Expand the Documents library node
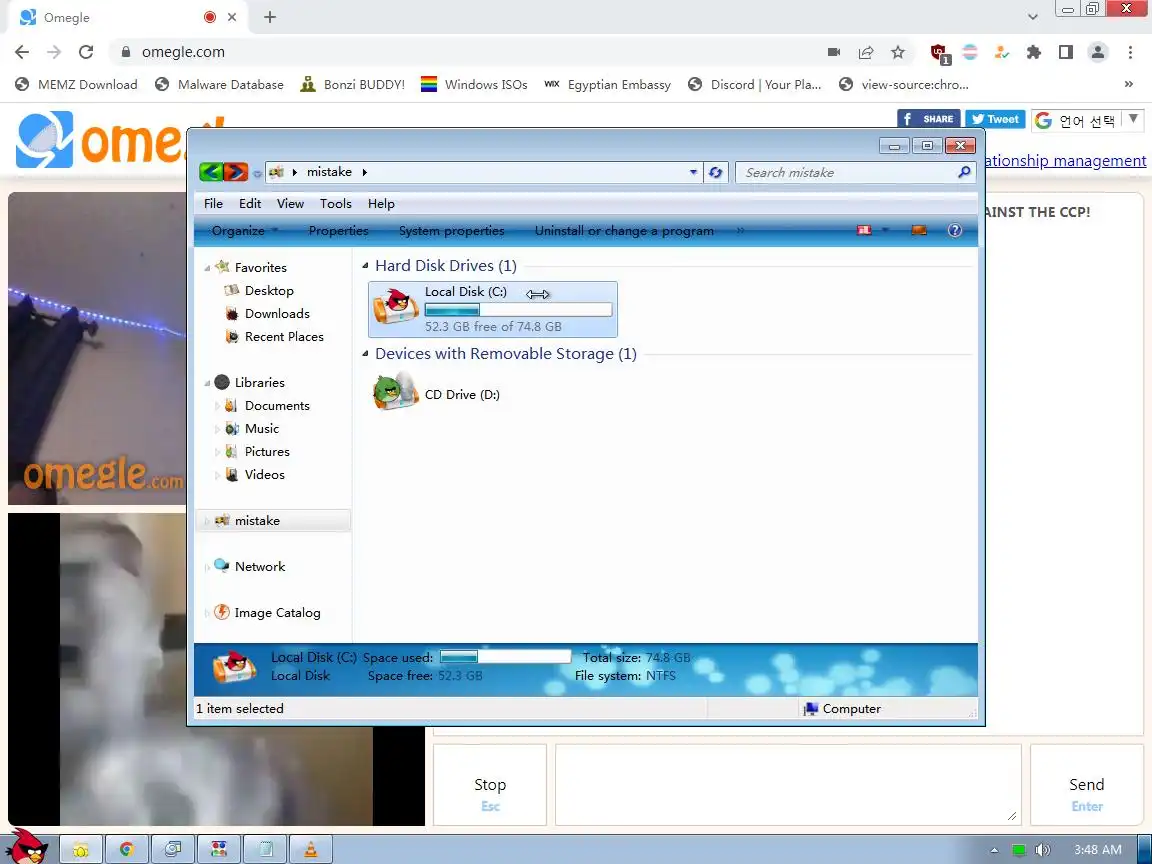Viewport: 1152px width, 864px height. pos(217,406)
